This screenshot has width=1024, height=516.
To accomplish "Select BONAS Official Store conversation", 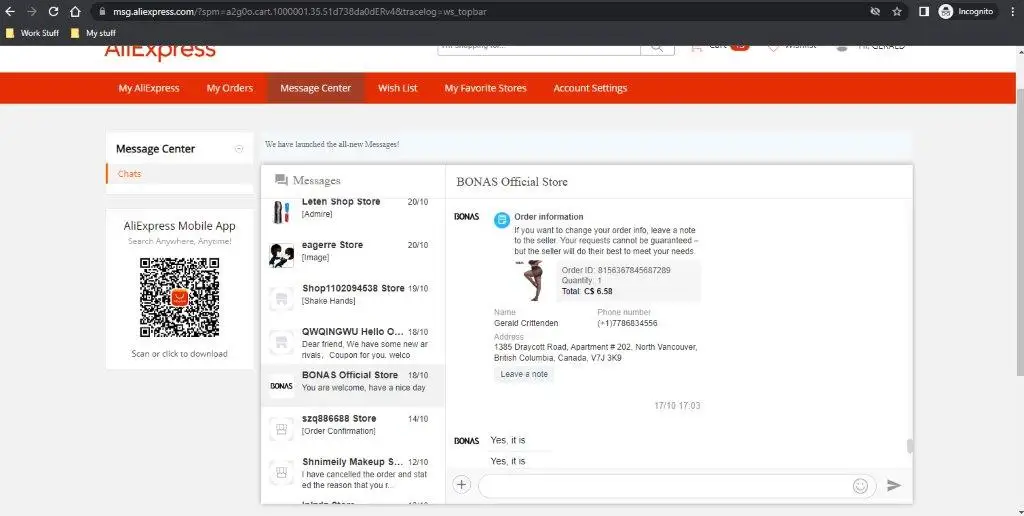I will pos(353,385).
